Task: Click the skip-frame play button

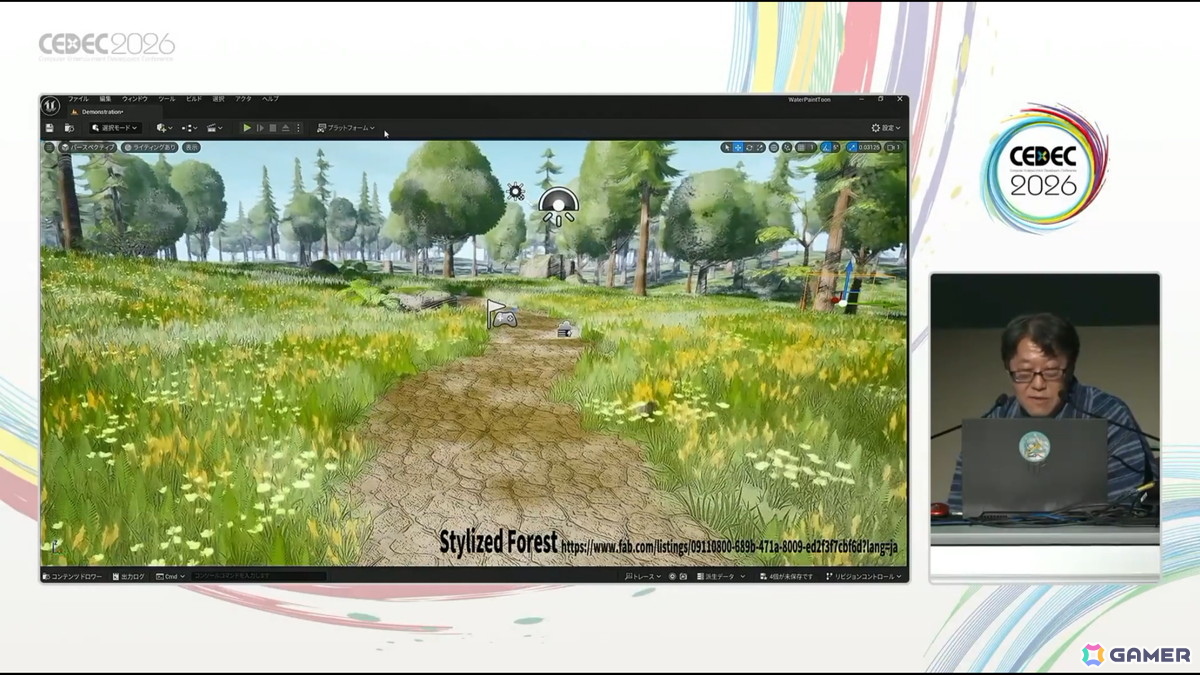Action: click(260, 128)
